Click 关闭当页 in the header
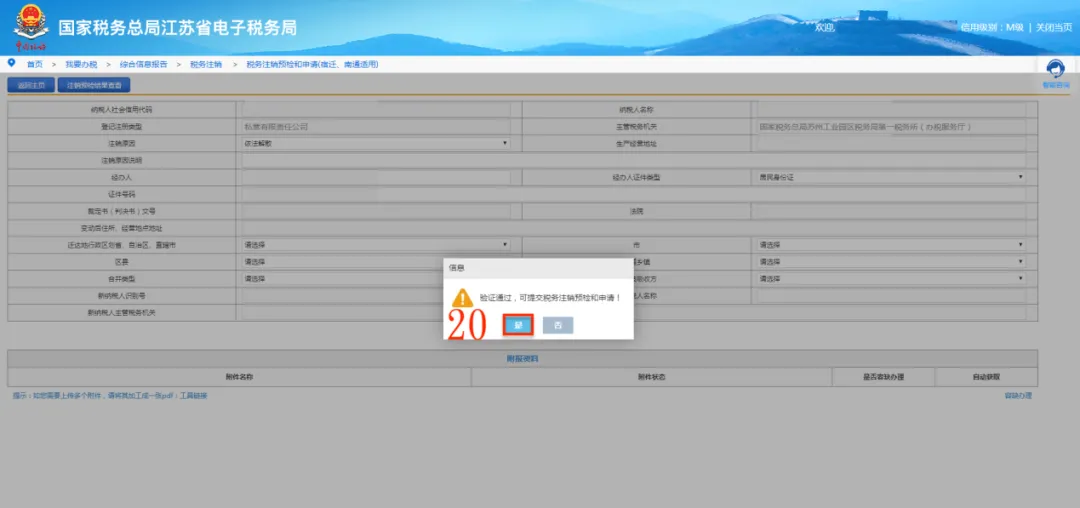 click(x=1054, y=28)
